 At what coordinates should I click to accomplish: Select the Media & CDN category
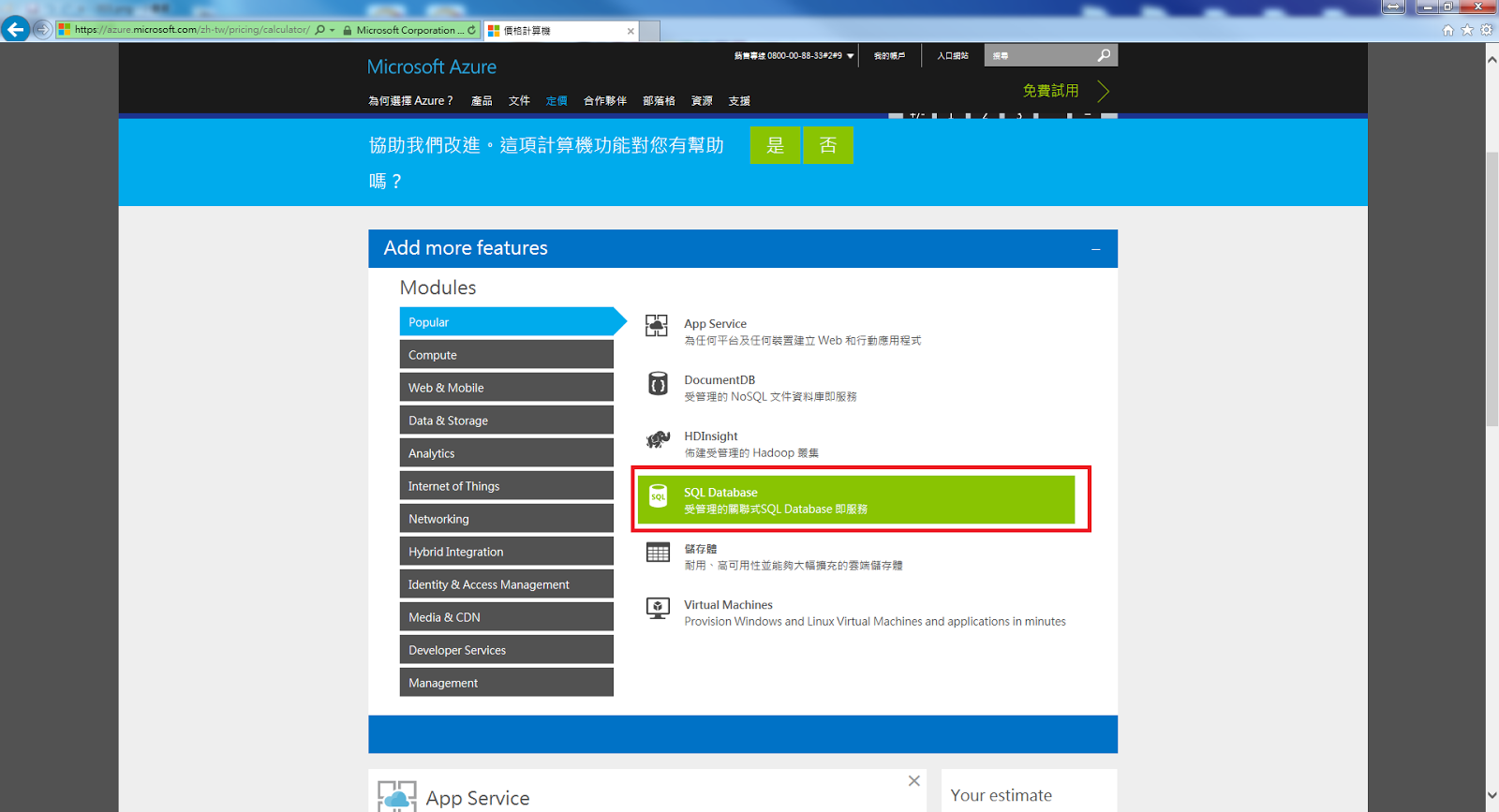point(507,617)
